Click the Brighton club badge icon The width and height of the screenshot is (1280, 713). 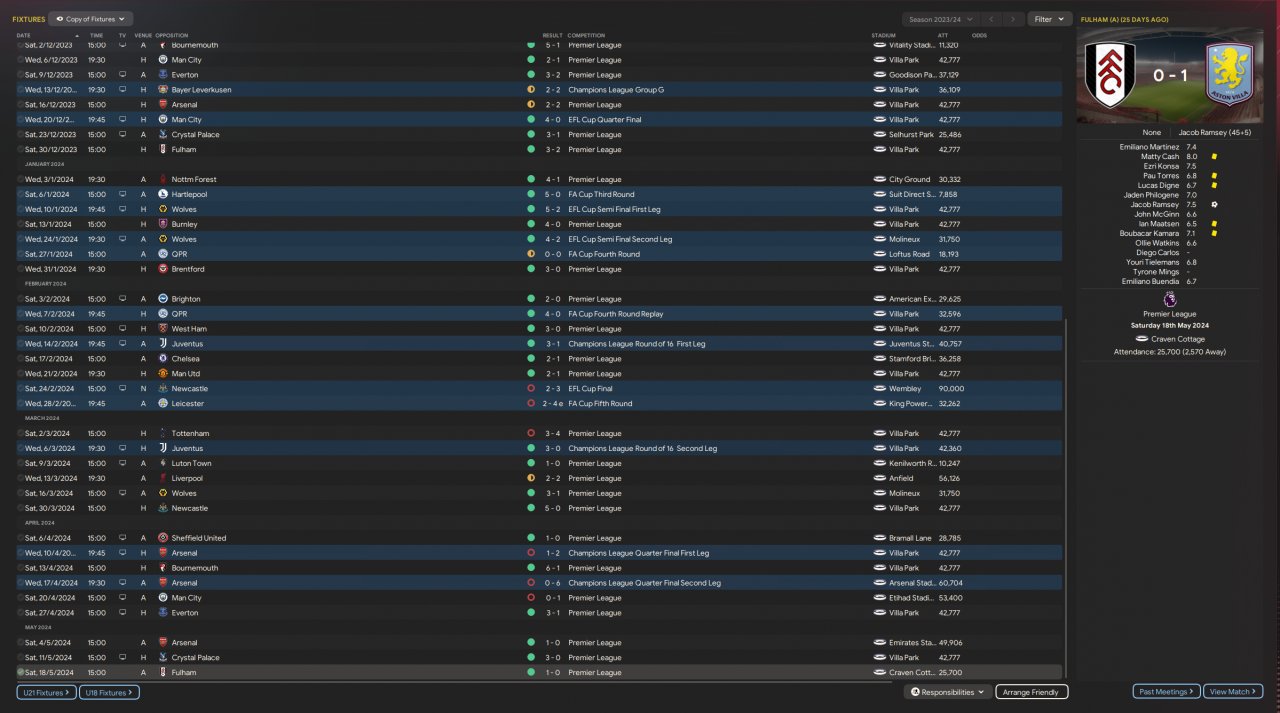coord(163,299)
